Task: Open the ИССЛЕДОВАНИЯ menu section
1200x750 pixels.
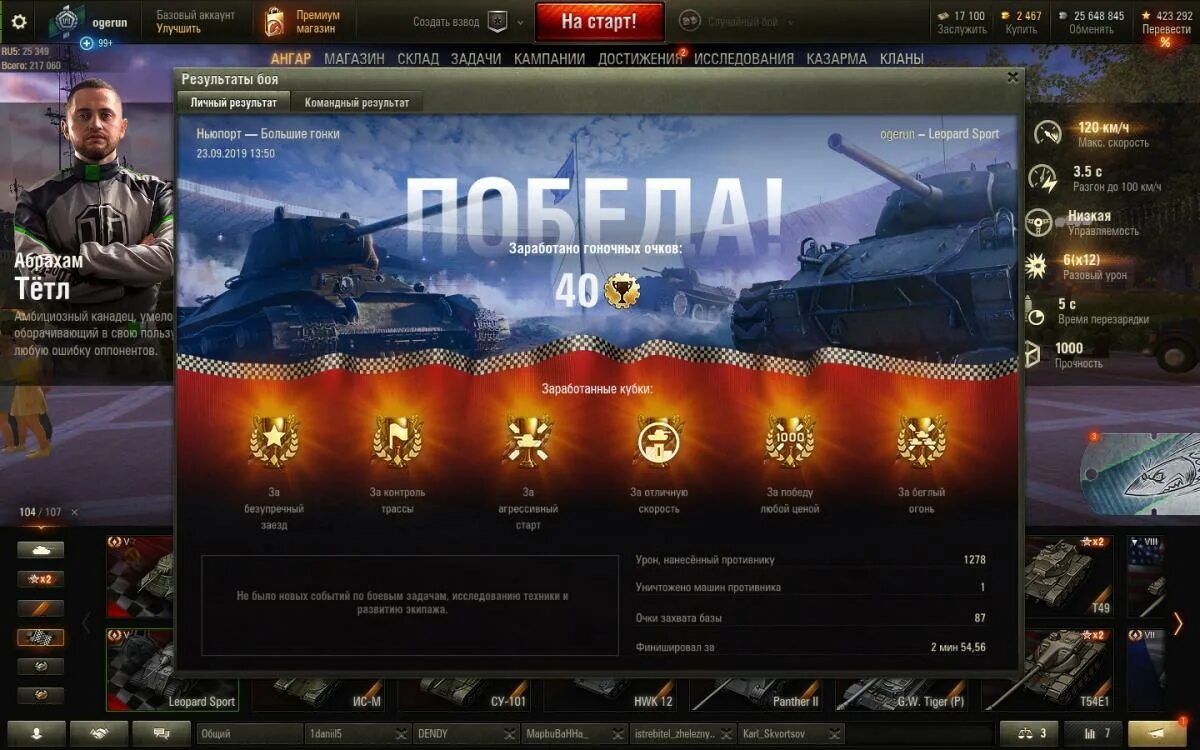Action: click(x=744, y=59)
